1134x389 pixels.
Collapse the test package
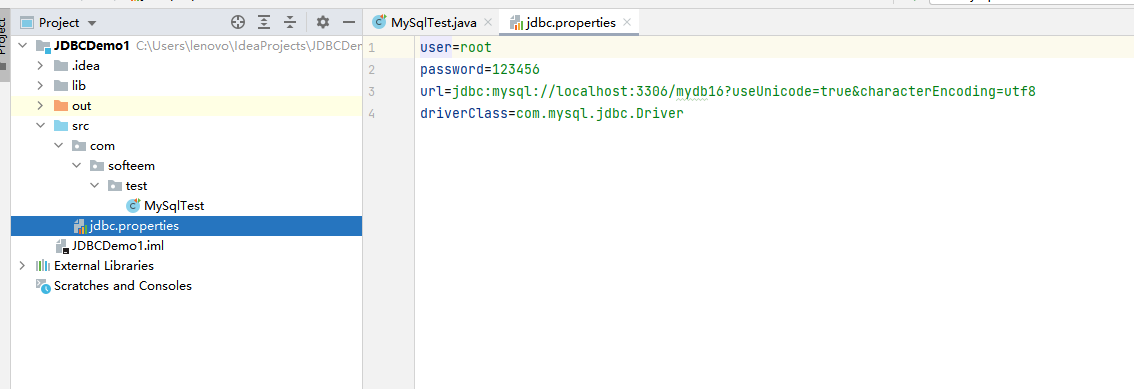tap(95, 186)
